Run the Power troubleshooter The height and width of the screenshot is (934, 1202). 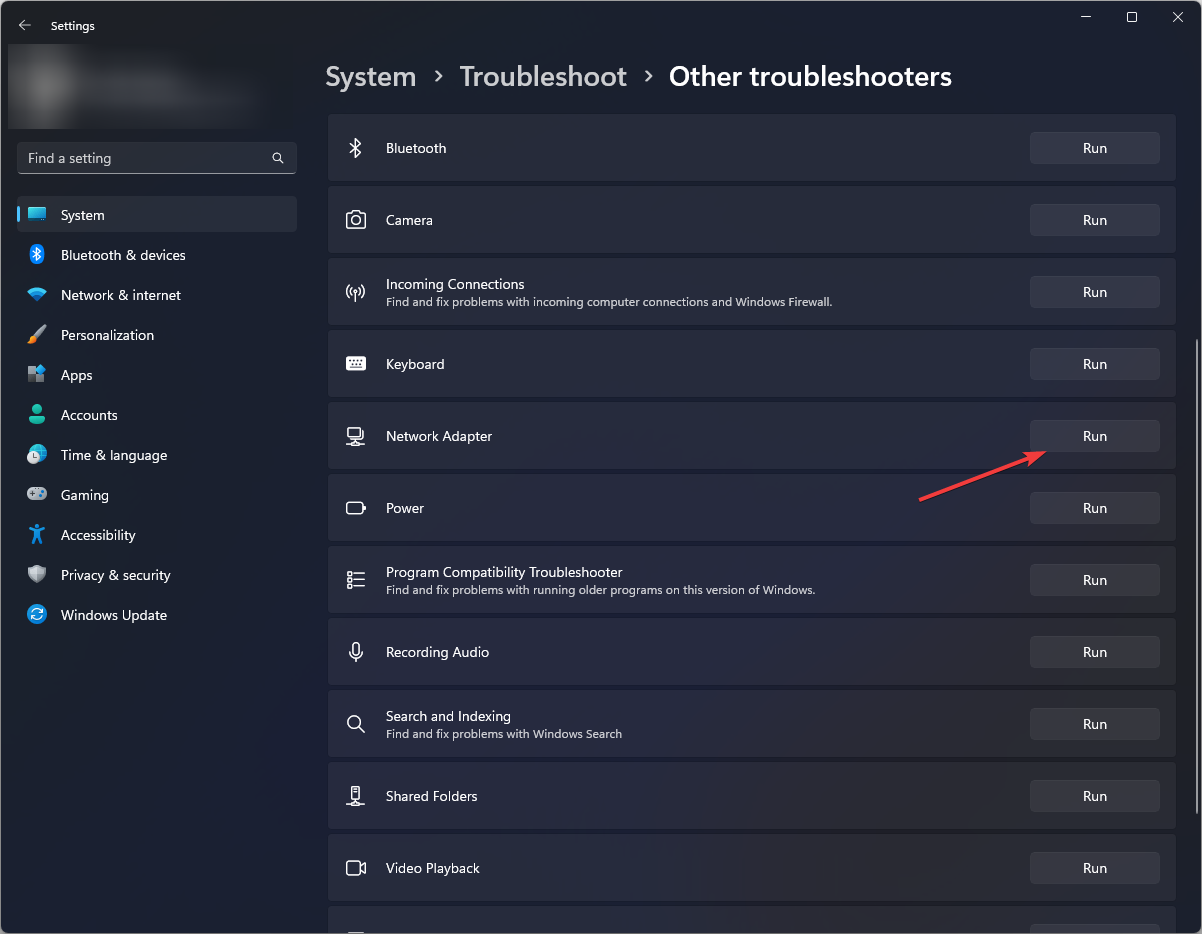click(x=1094, y=508)
